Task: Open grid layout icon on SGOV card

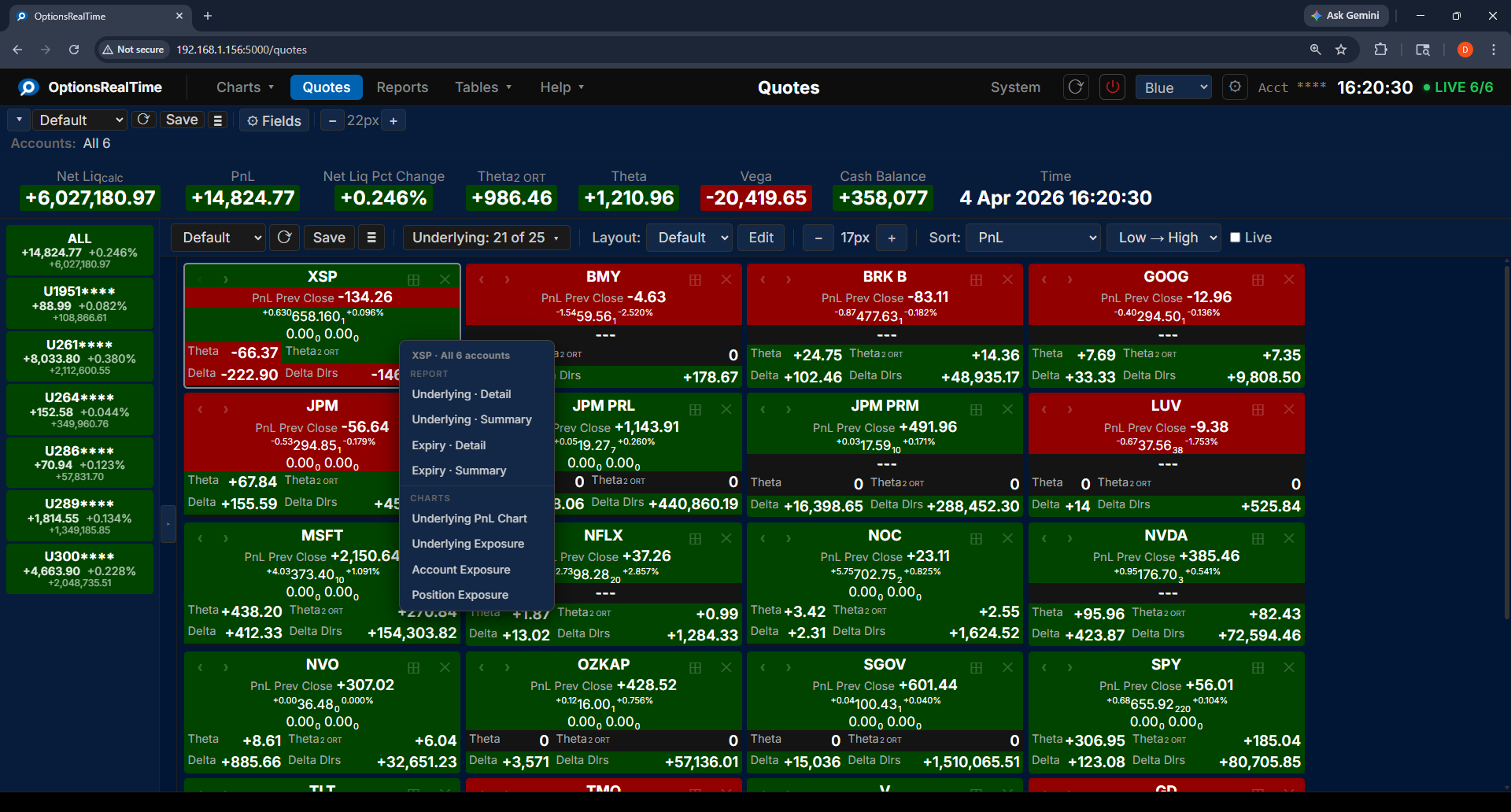Action: (x=976, y=667)
